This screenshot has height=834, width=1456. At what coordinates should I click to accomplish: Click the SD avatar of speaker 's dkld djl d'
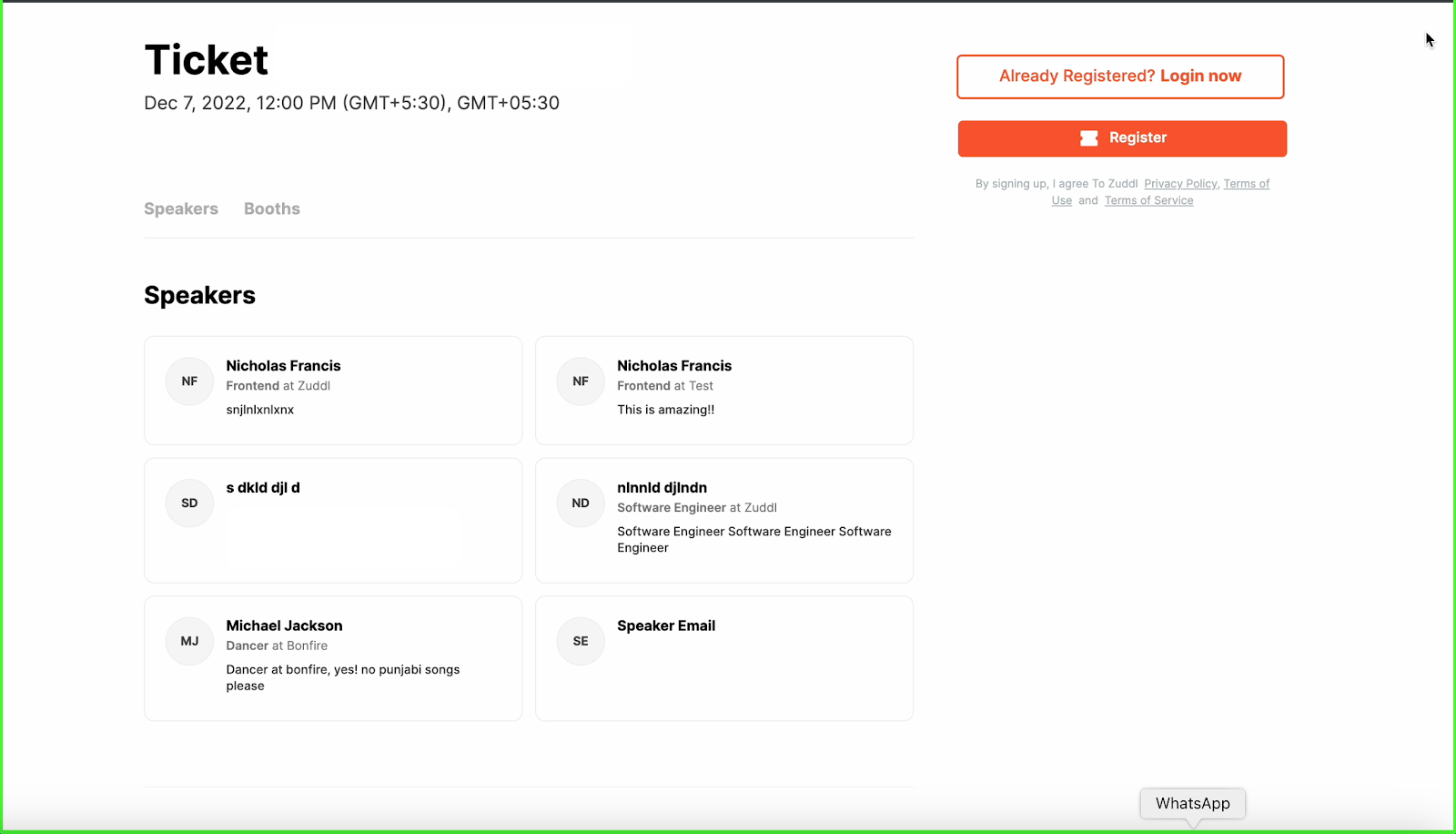click(x=188, y=503)
